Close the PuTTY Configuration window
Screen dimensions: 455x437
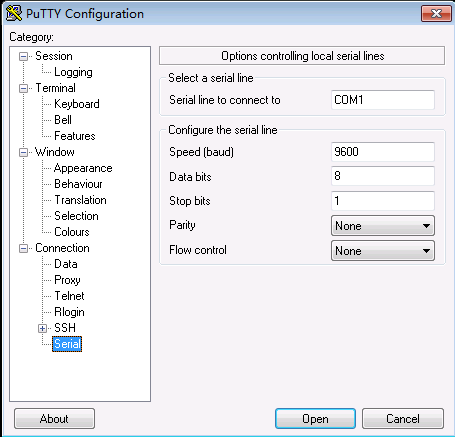[x=436, y=14]
